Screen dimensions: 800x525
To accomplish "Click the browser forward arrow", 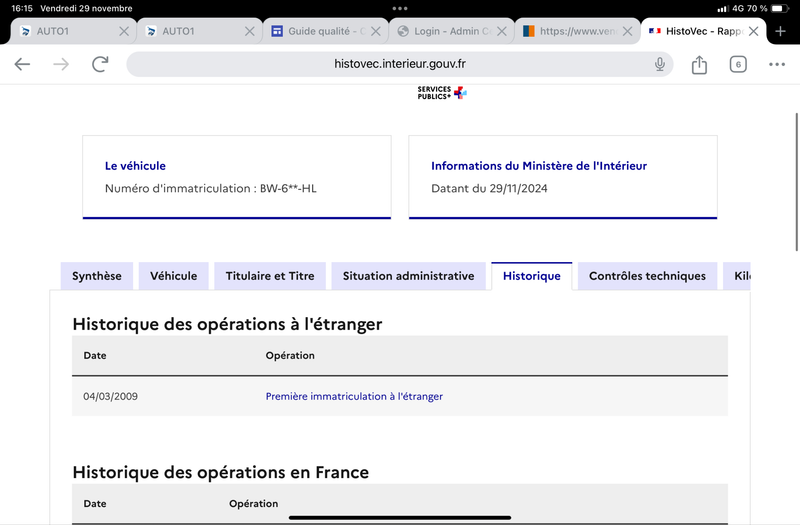I will coord(61,64).
